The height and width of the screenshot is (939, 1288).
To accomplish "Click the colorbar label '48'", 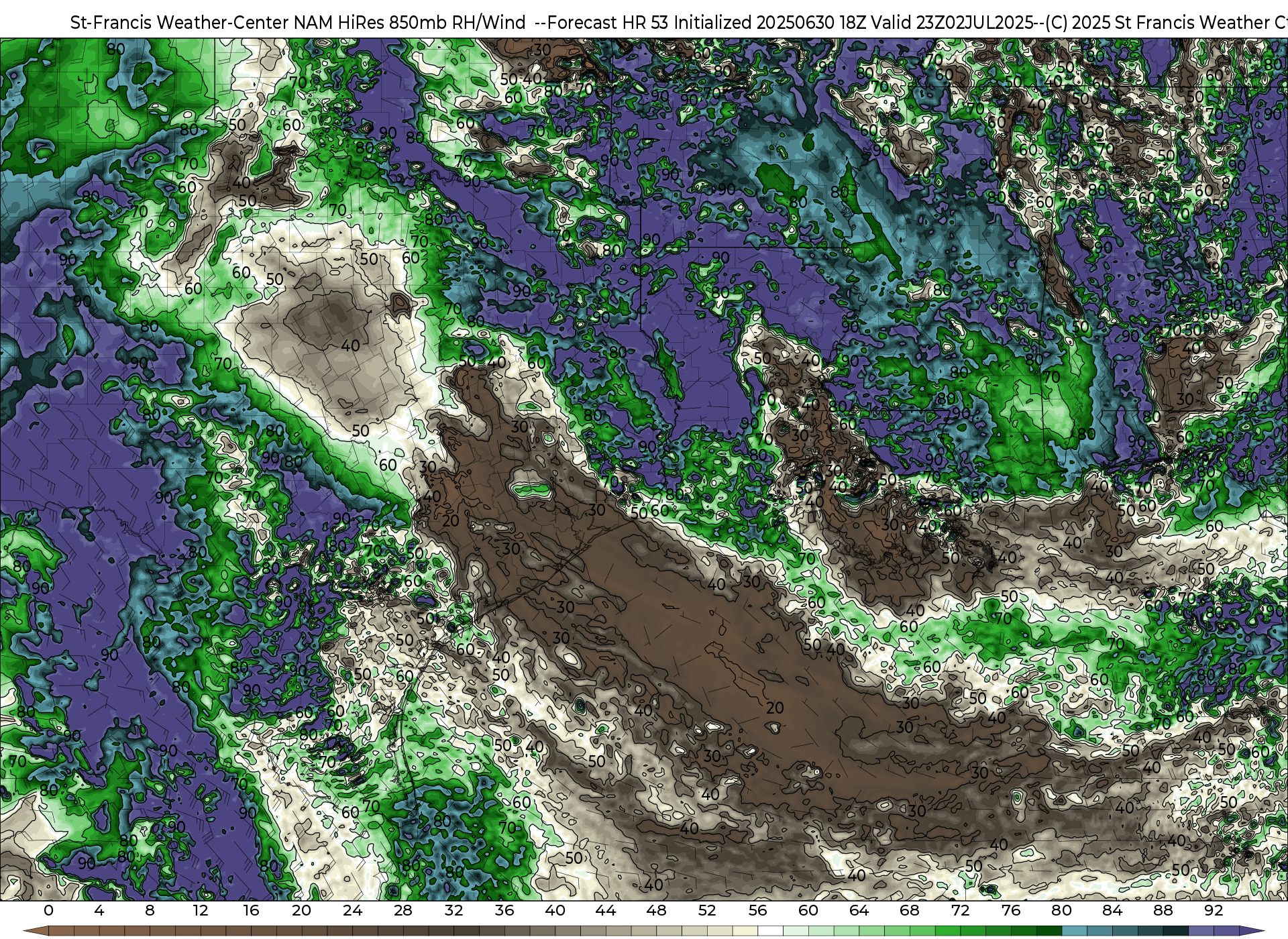I will [656, 910].
